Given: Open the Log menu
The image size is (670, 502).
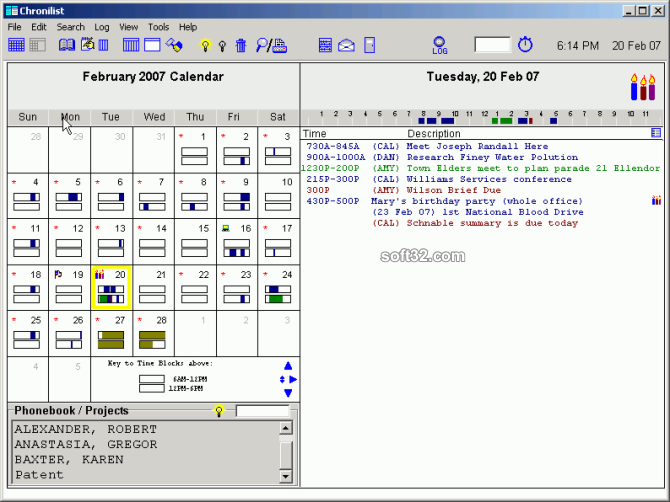Looking at the screenshot, I should pyautogui.click(x=102, y=27).
